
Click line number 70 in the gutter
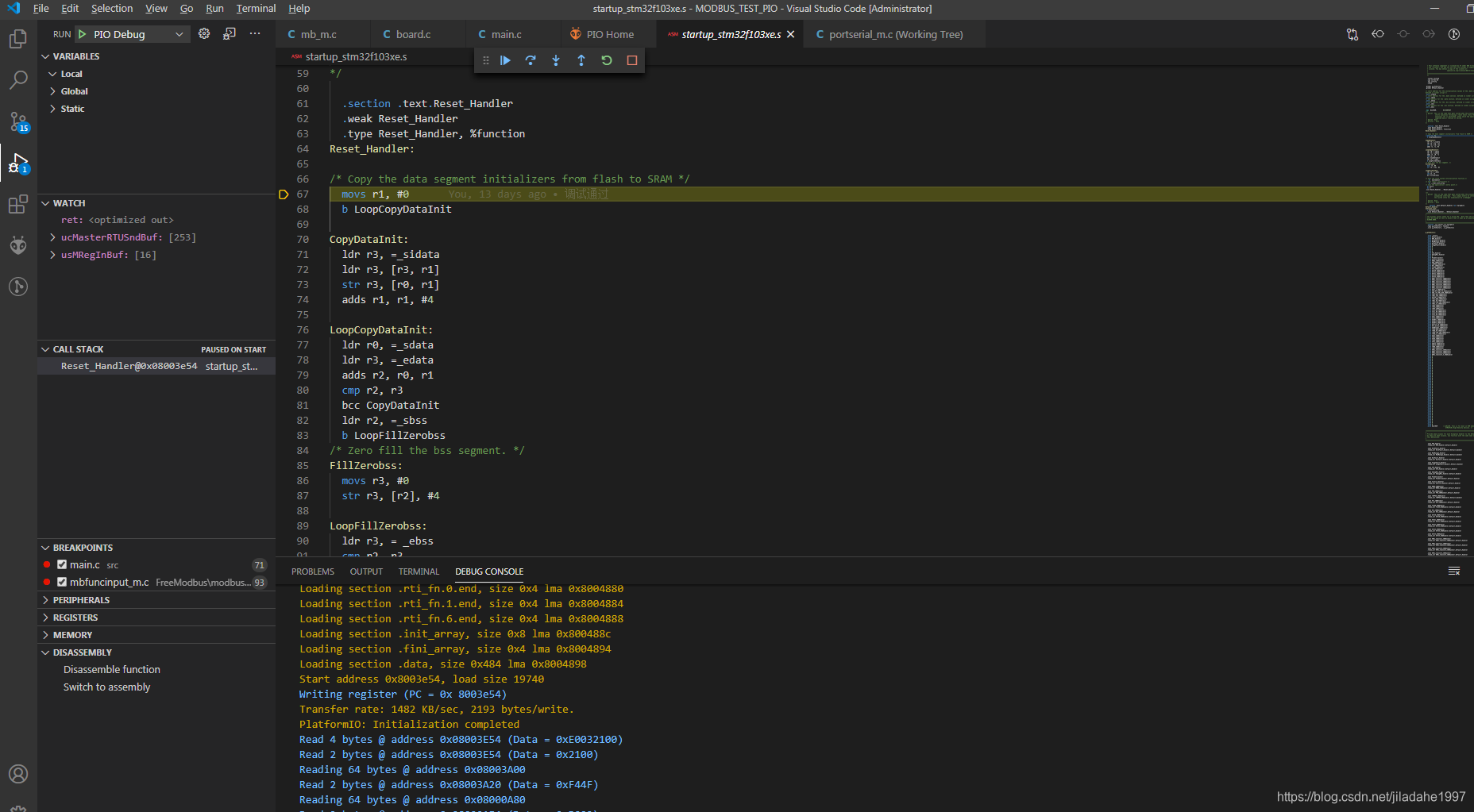point(303,240)
